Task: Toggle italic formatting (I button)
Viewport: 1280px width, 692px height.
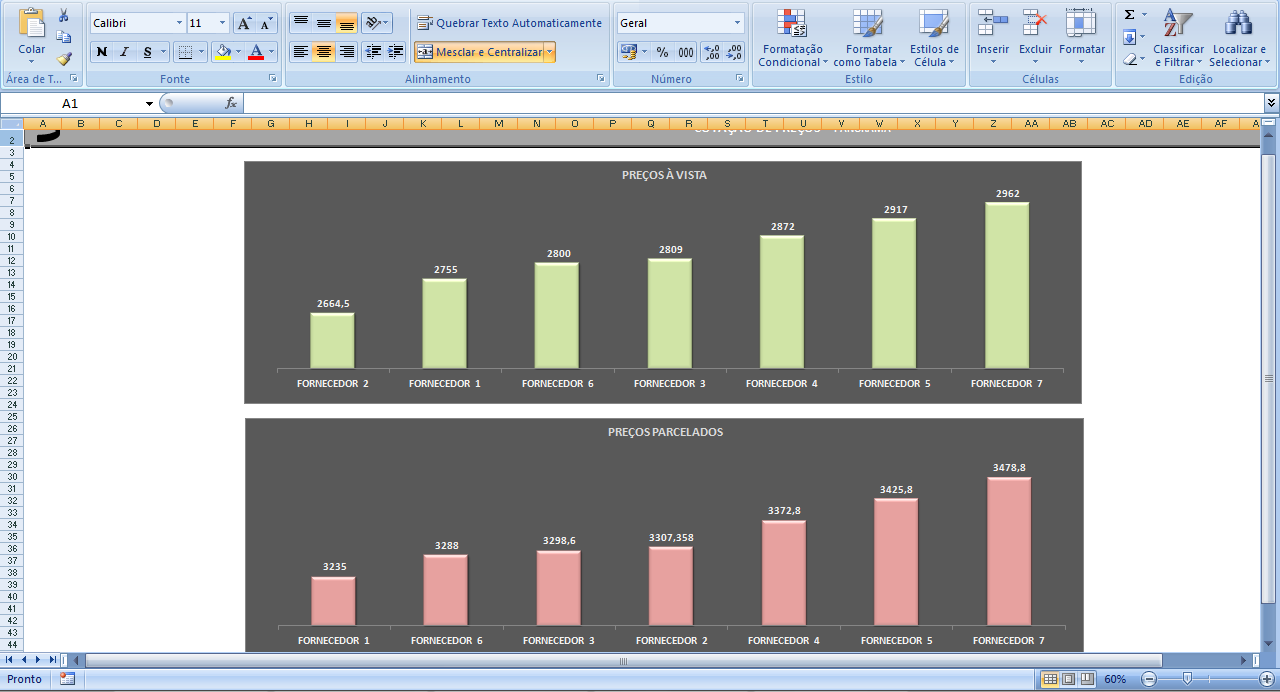Action: (124, 52)
